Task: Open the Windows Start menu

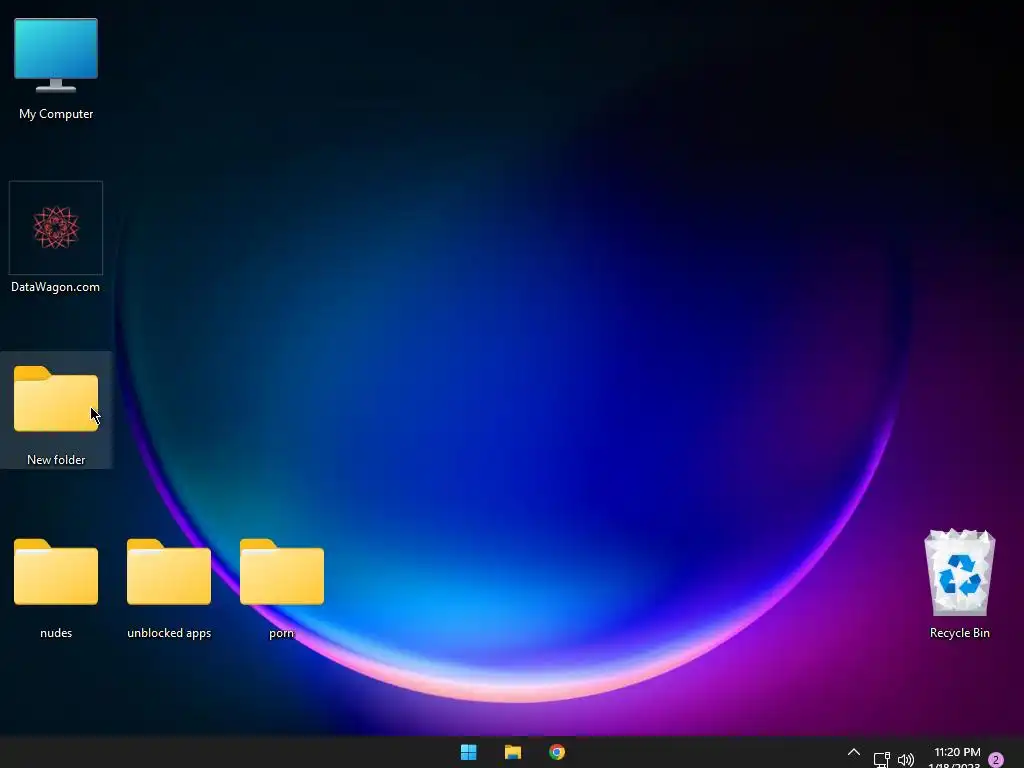Action: 468,752
